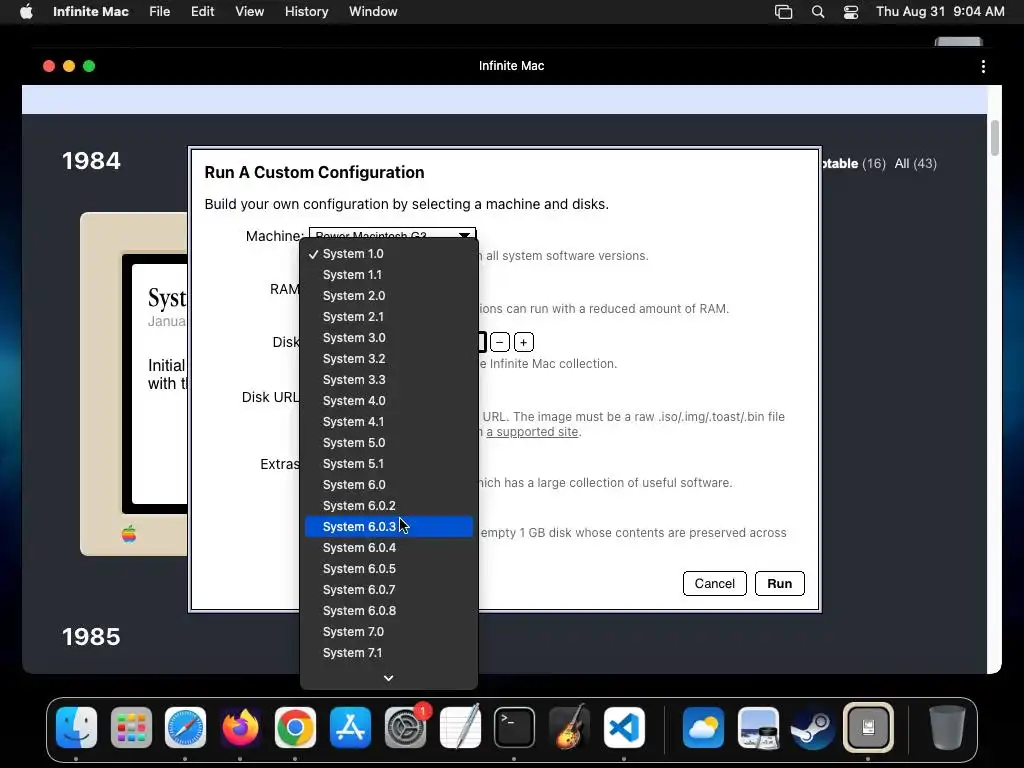Expand the Machine dropdown
Viewport: 1024px width, 768px height.
pos(392,234)
